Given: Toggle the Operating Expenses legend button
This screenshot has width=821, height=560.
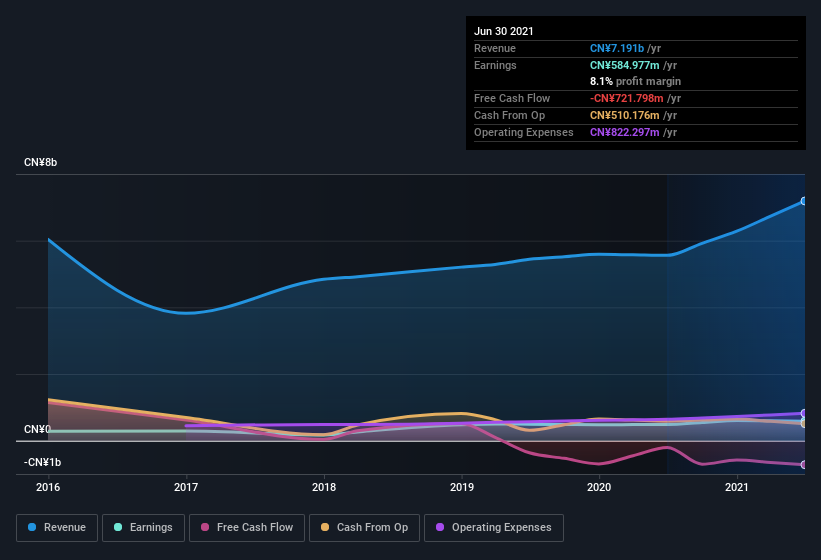Looking at the screenshot, I should point(494,528).
